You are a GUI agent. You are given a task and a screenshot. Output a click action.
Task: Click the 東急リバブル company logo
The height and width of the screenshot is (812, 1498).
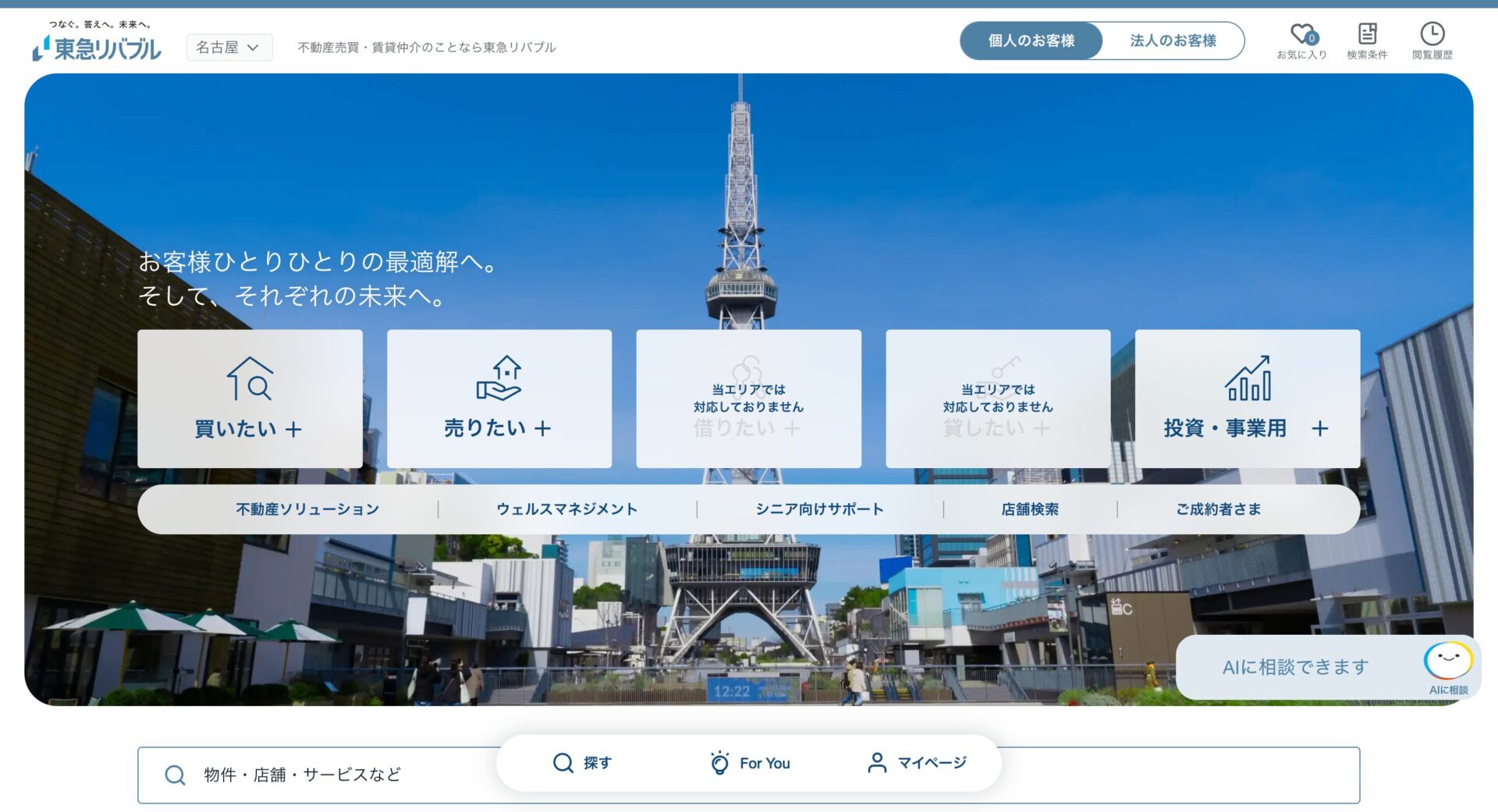tap(98, 47)
